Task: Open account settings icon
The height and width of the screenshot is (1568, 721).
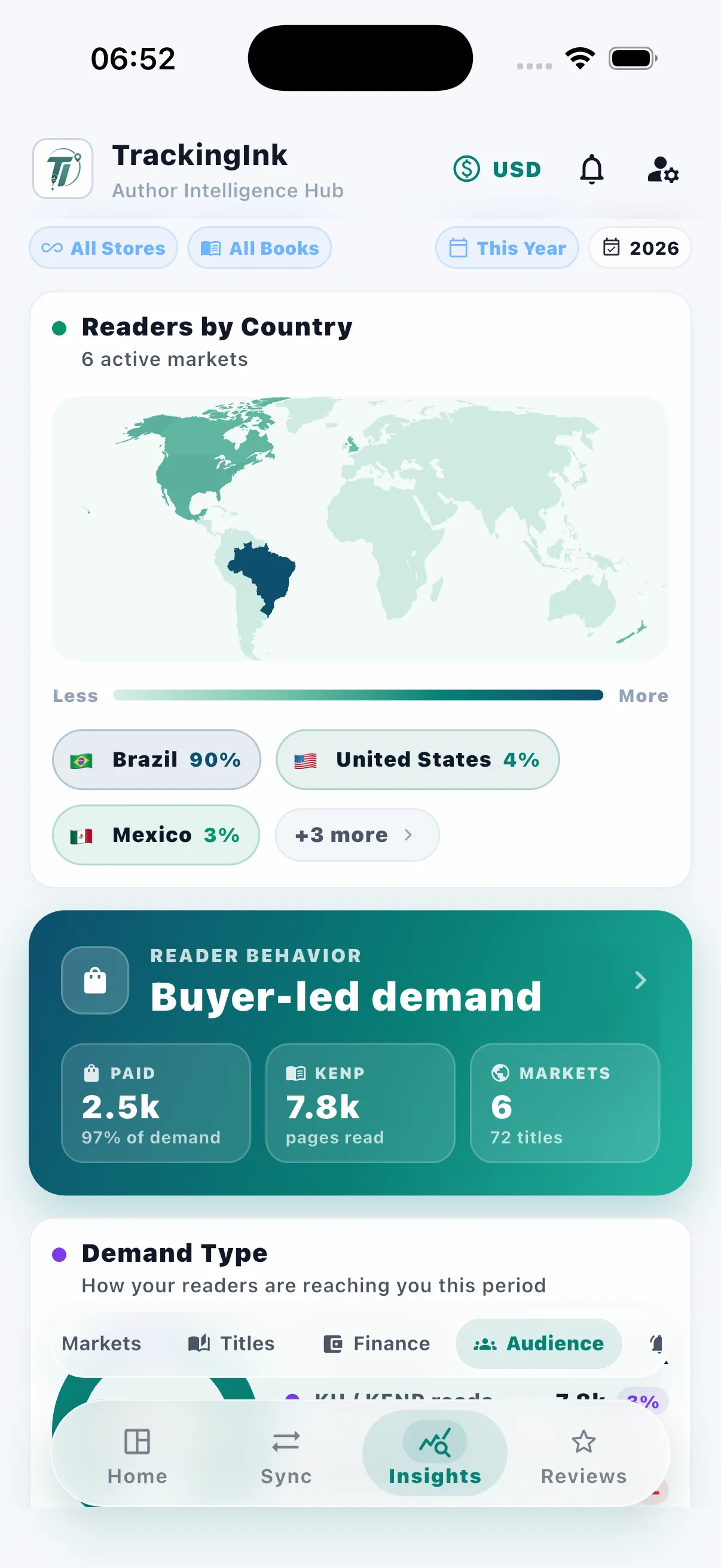Action: click(662, 169)
